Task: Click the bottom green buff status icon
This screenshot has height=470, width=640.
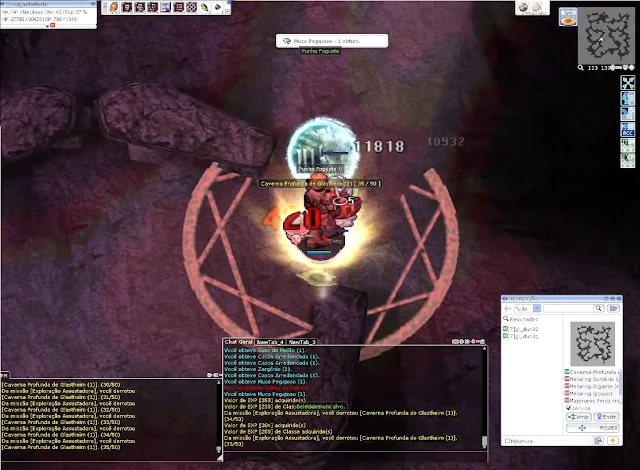Action: tap(628, 160)
